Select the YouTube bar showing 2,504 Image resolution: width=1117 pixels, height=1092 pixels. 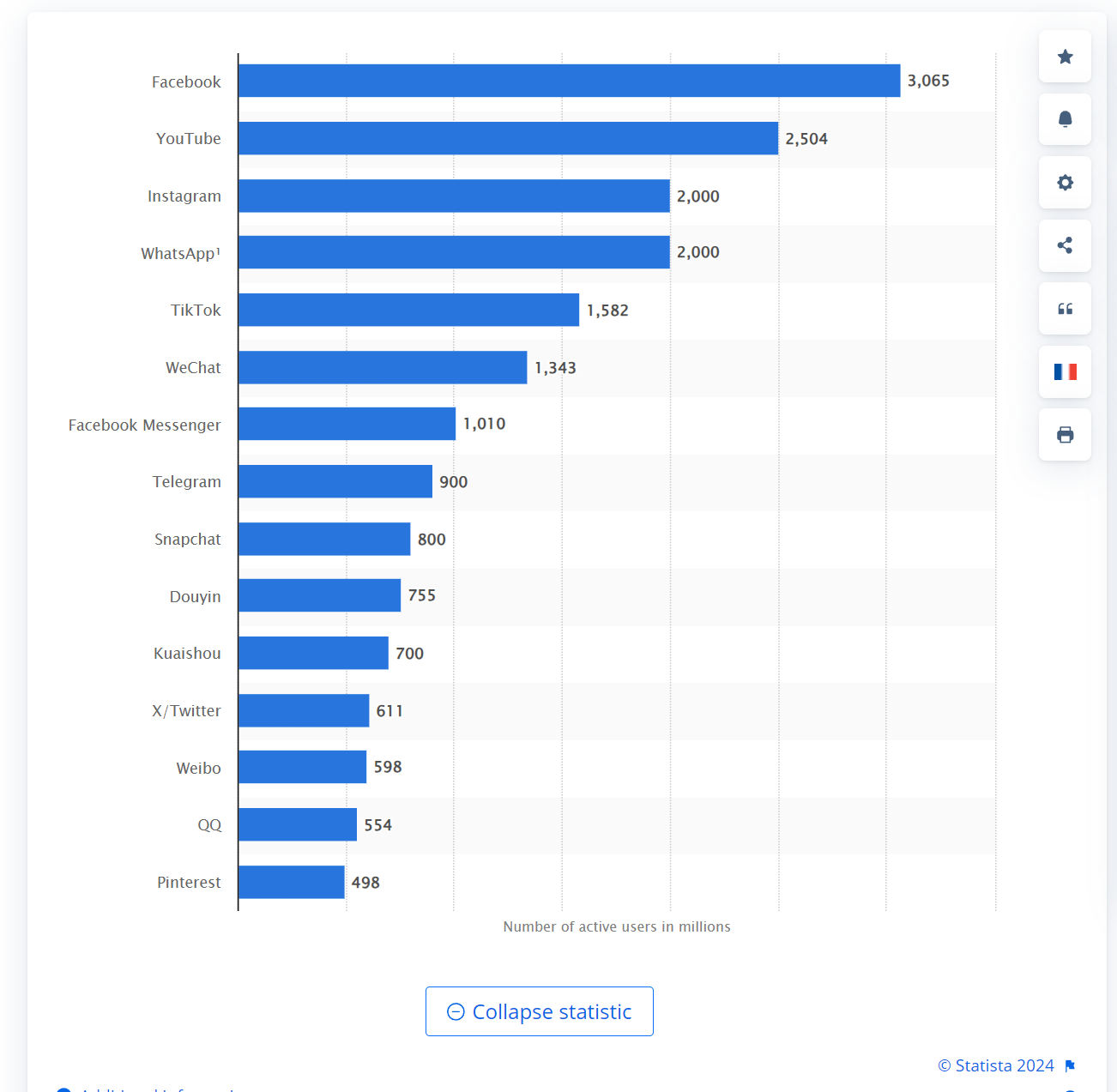509,138
